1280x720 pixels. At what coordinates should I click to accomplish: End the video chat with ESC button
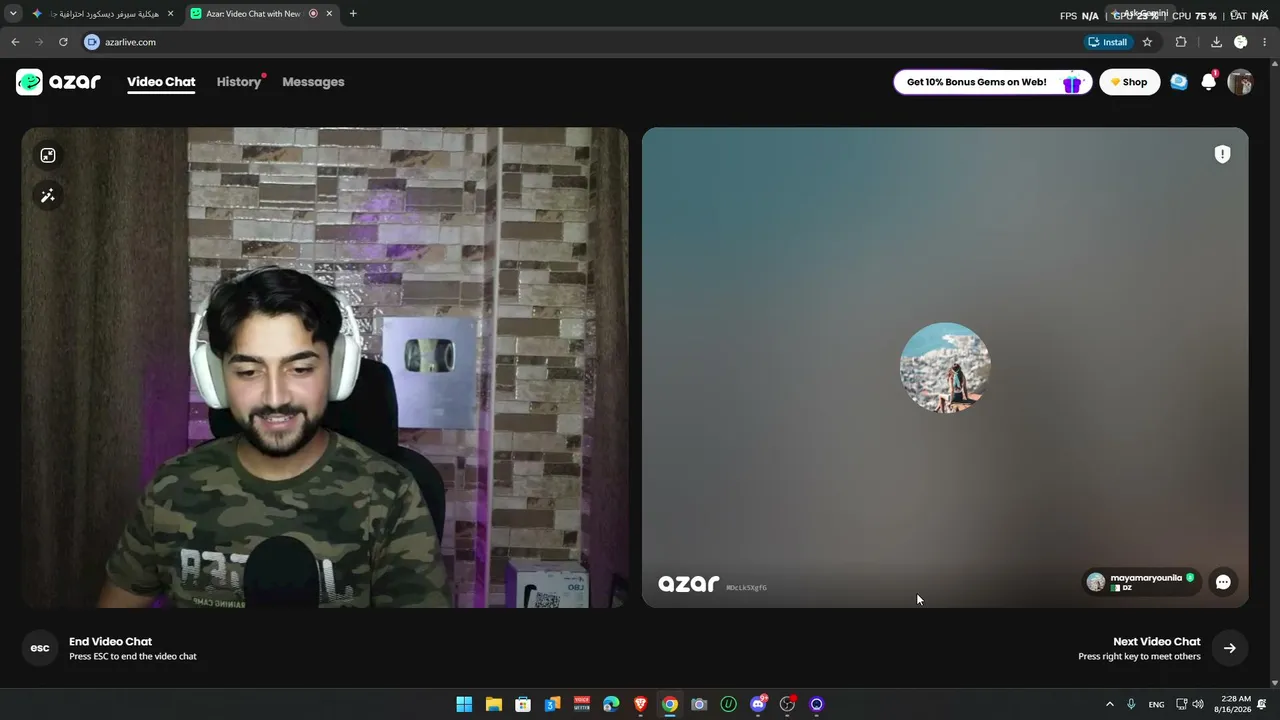pos(40,648)
